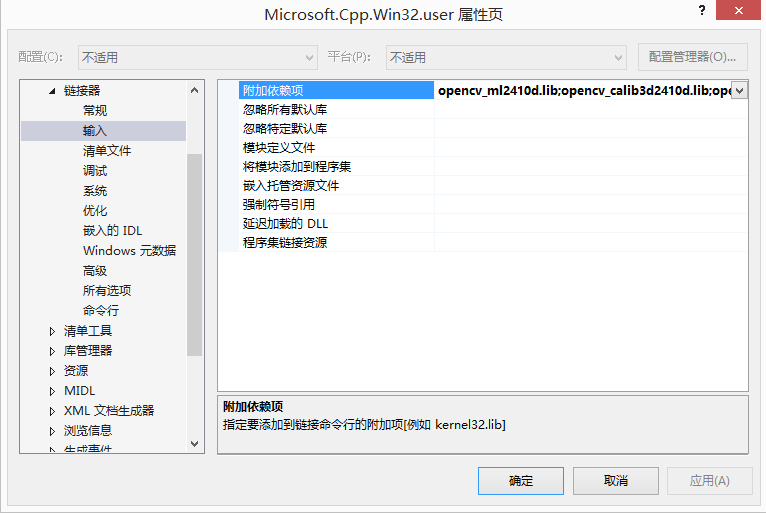Expand the 清单工具 tree node
The width and height of the screenshot is (766, 513).
click(x=52, y=331)
